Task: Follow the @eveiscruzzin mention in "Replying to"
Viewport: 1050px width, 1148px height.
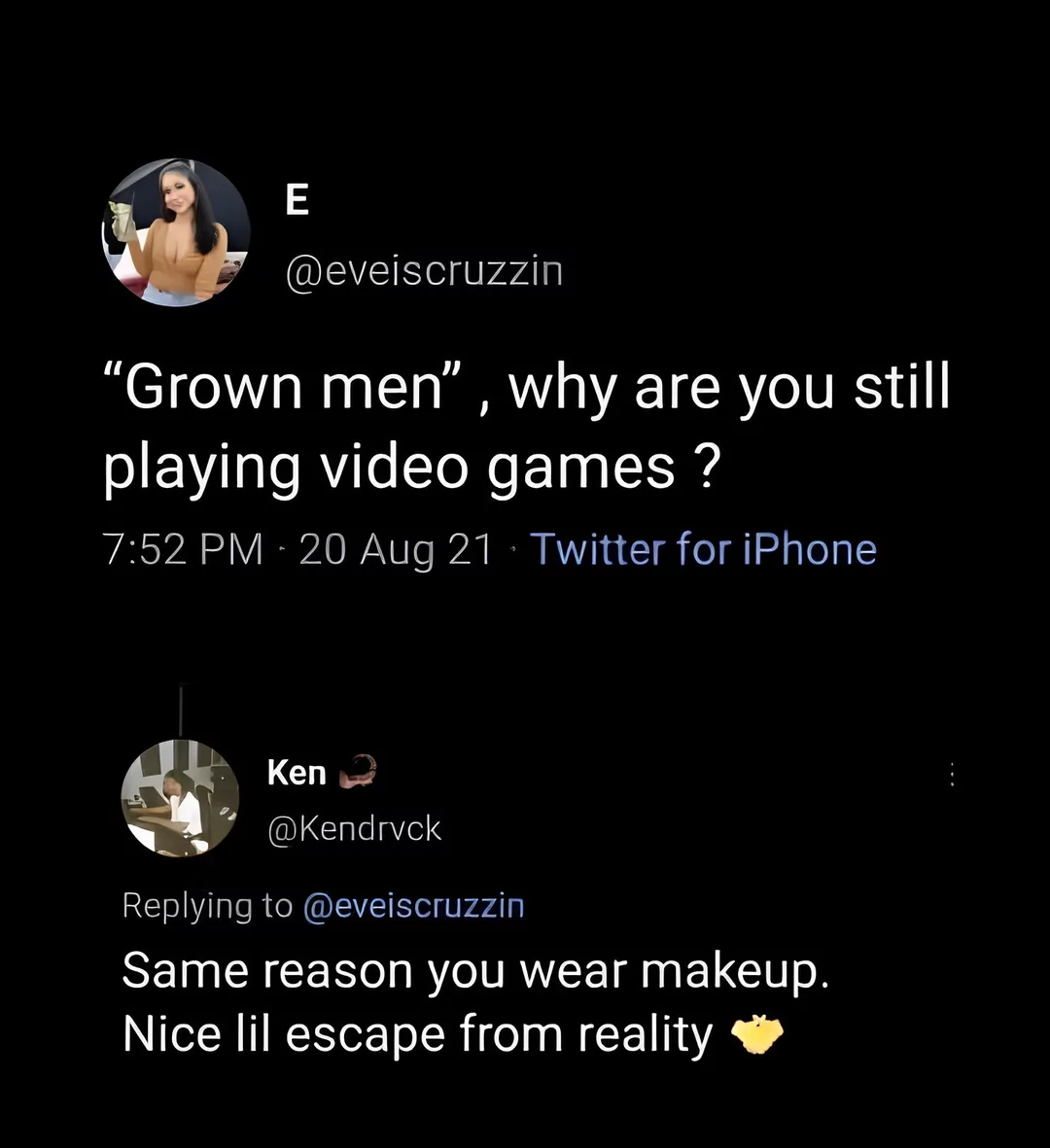Action: [414, 906]
